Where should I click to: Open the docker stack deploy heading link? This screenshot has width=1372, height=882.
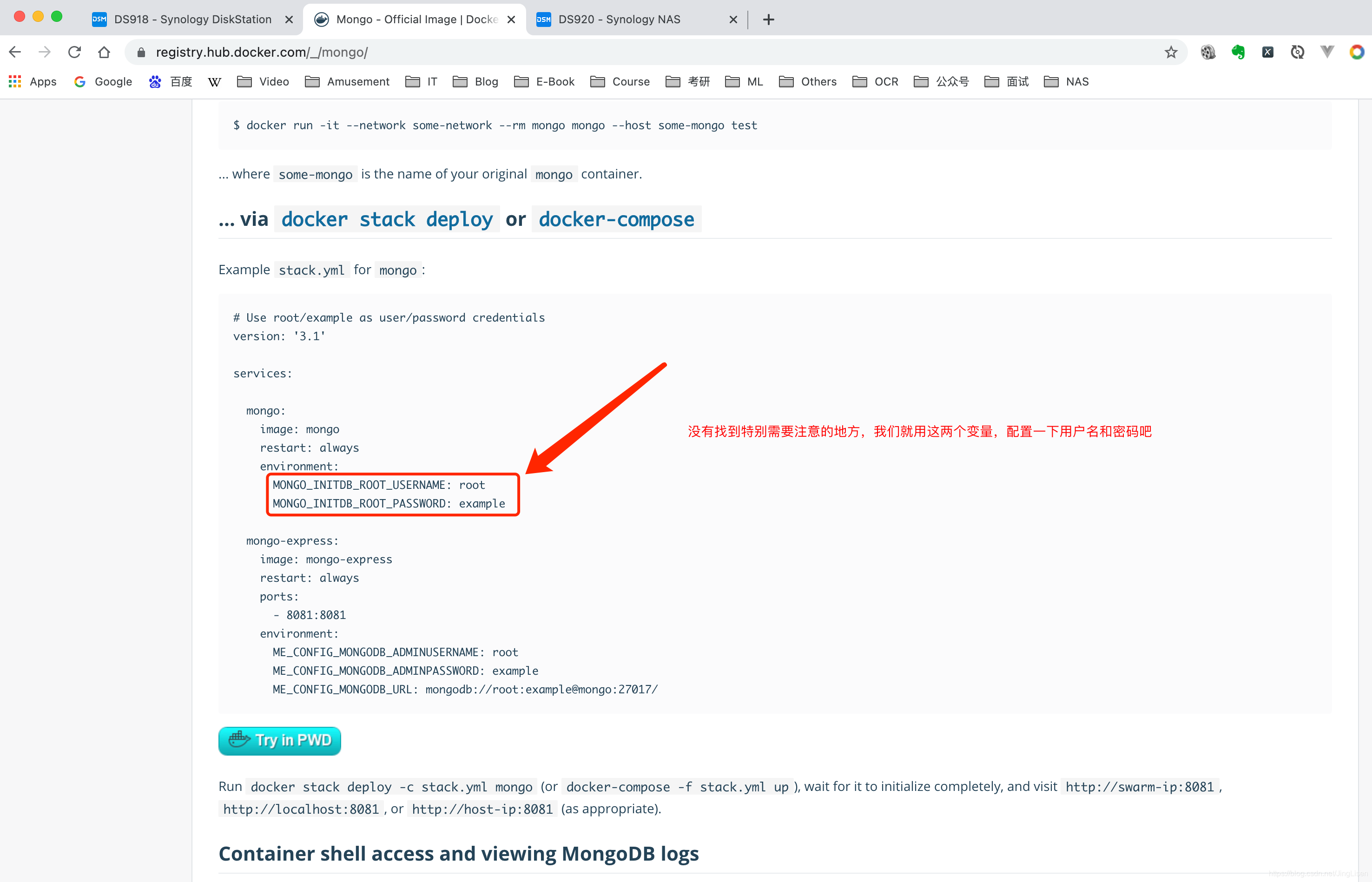387,219
